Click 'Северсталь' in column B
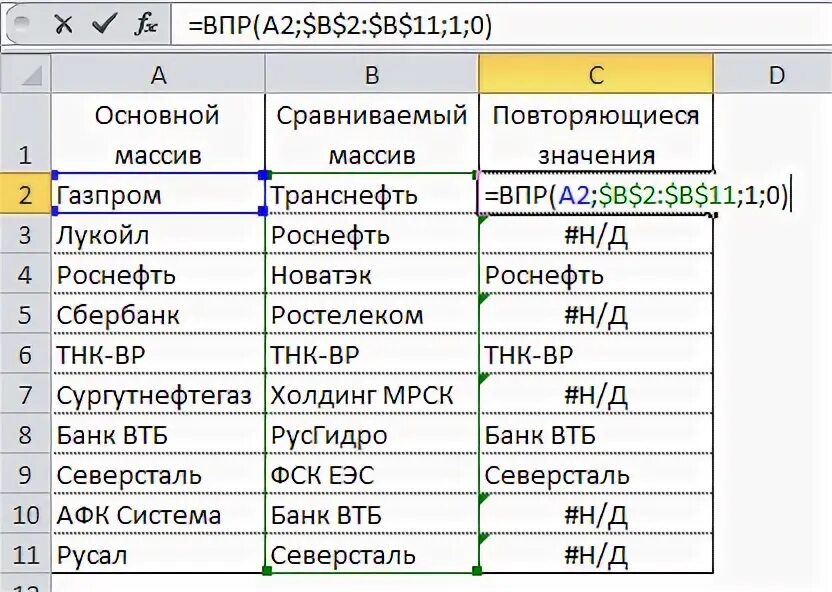832x592 pixels. 371,553
